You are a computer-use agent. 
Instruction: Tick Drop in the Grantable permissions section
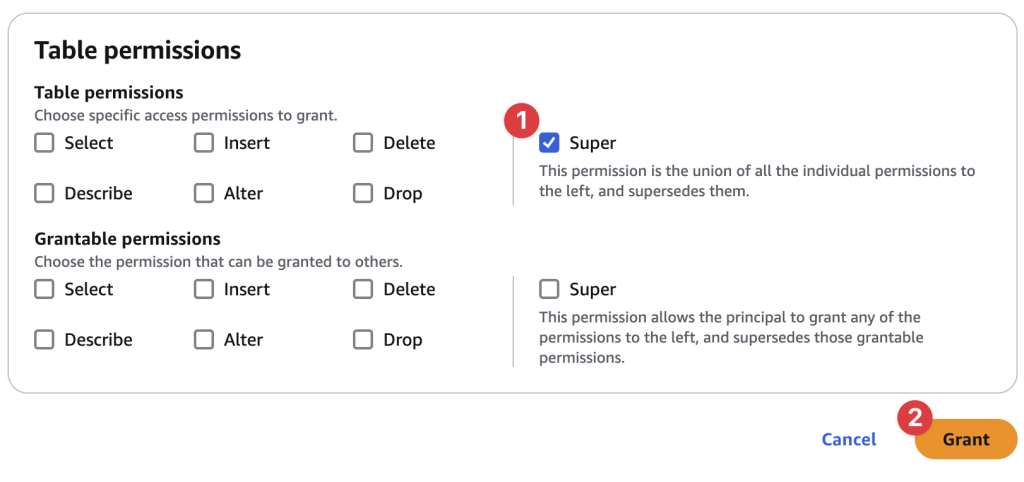point(363,339)
